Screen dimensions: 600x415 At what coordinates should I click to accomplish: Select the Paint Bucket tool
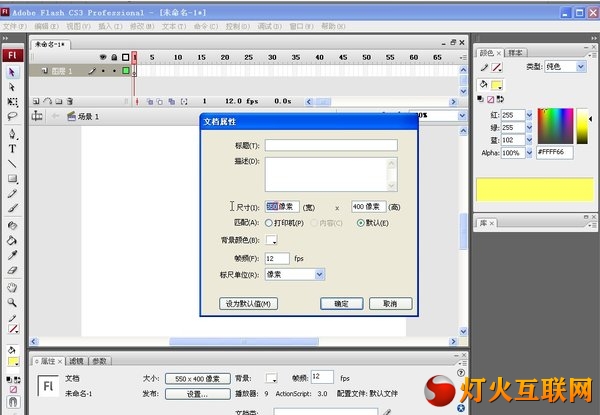tap(12, 241)
